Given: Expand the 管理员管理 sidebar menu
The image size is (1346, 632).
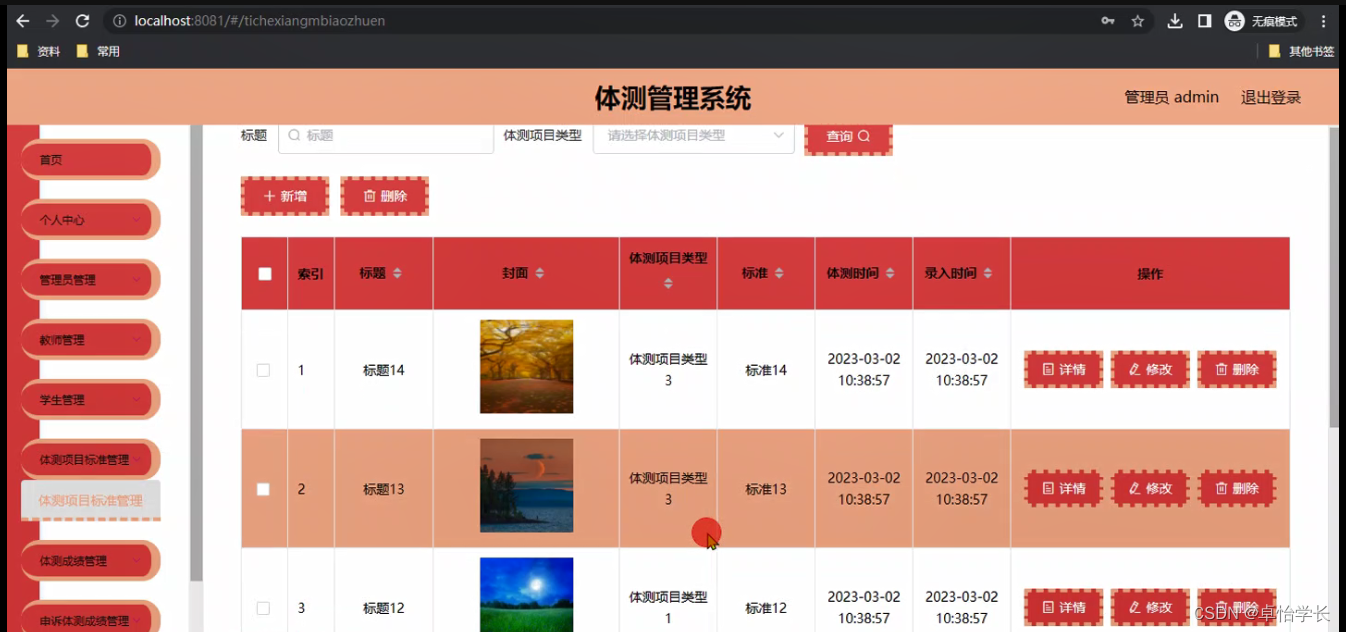Looking at the screenshot, I should (x=88, y=279).
